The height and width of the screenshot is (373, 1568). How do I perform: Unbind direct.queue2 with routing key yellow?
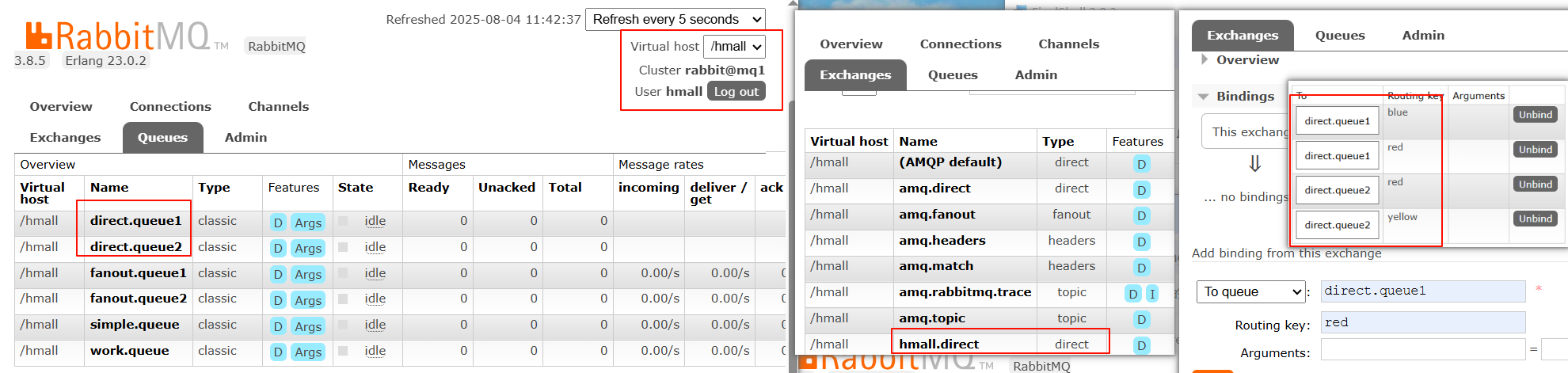(1535, 219)
